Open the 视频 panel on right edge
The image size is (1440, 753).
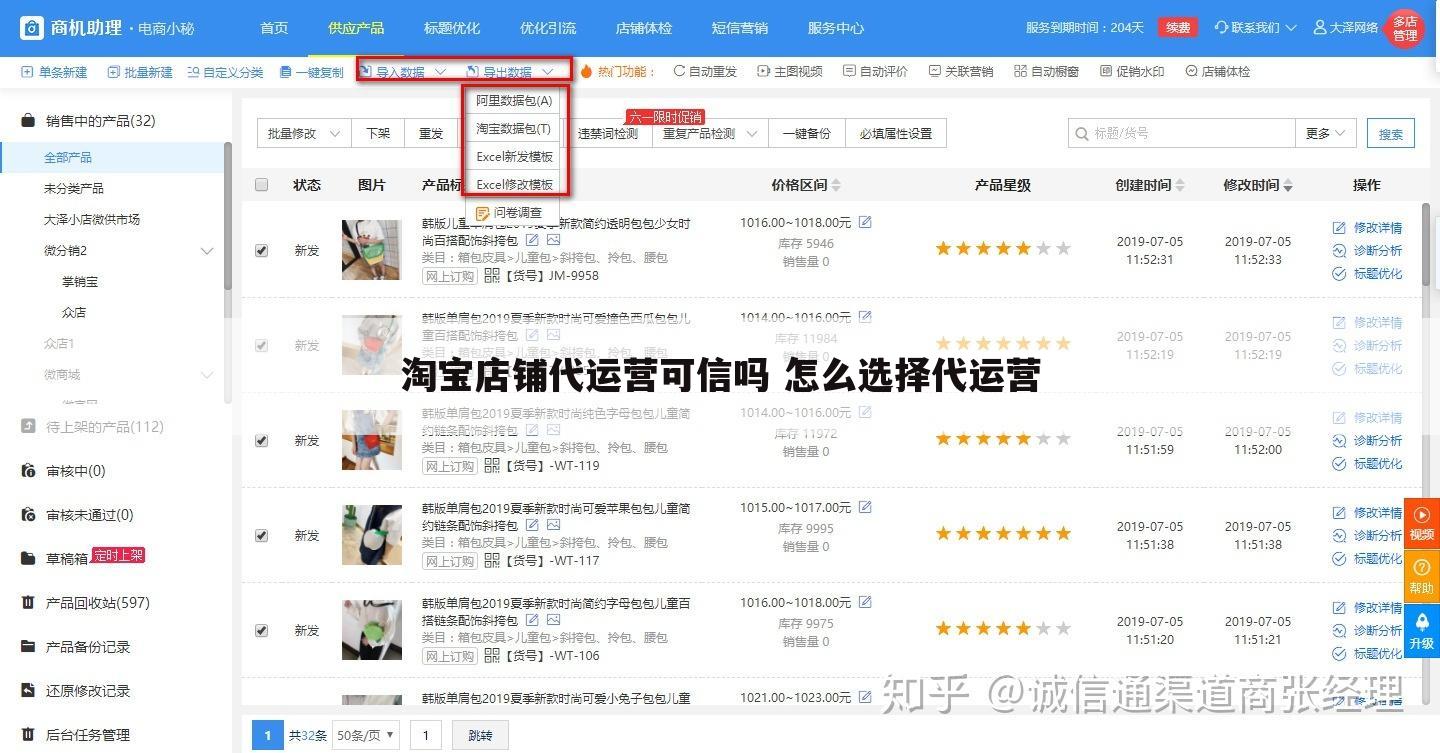pyautogui.click(x=1421, y=524)
